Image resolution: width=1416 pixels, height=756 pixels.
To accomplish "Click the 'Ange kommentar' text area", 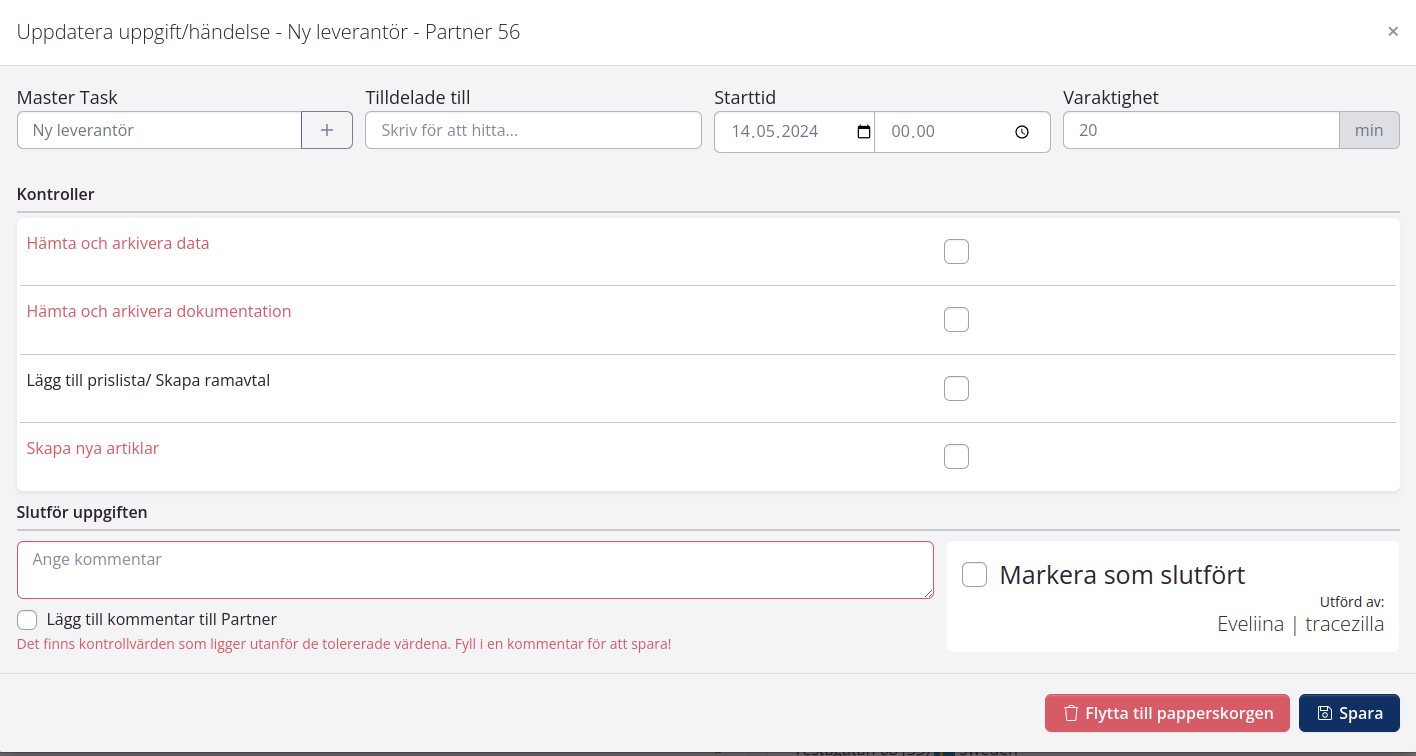I will point(475,570).
